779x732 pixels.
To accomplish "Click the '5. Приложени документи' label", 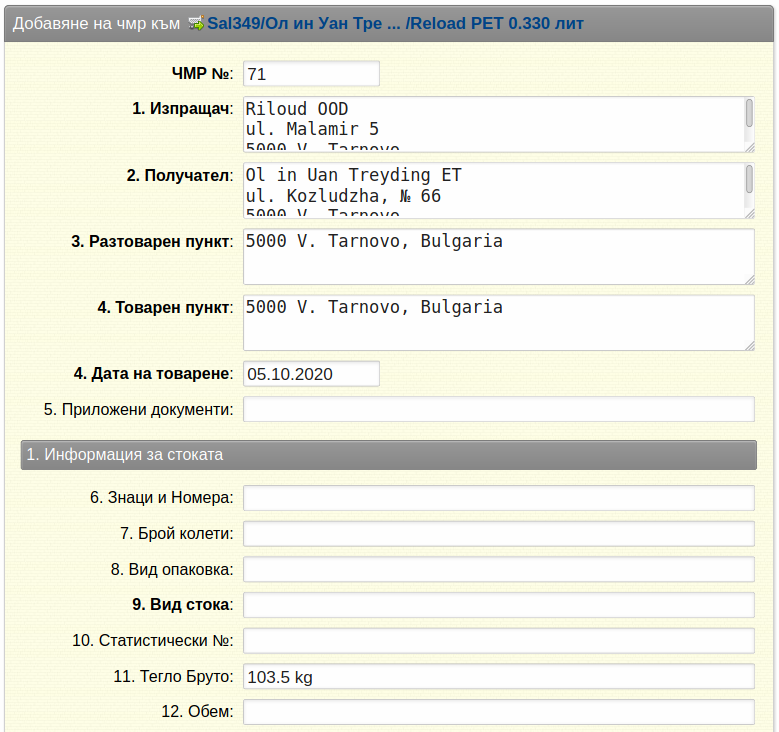I will click(x=139, y=409).
